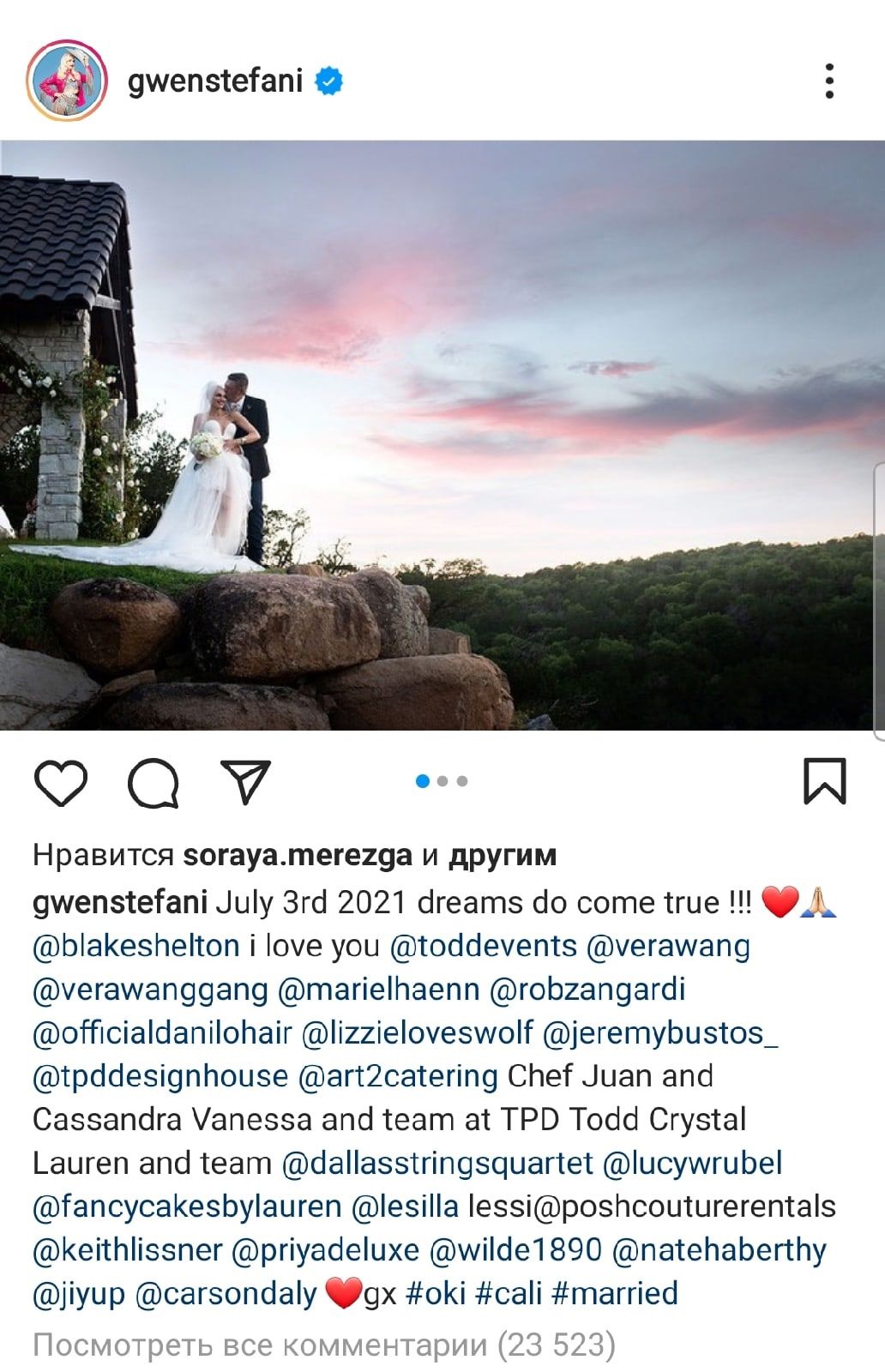Open comments via speech bubble icon
This screenshot has width=885, height=1372.
(154, 782)
